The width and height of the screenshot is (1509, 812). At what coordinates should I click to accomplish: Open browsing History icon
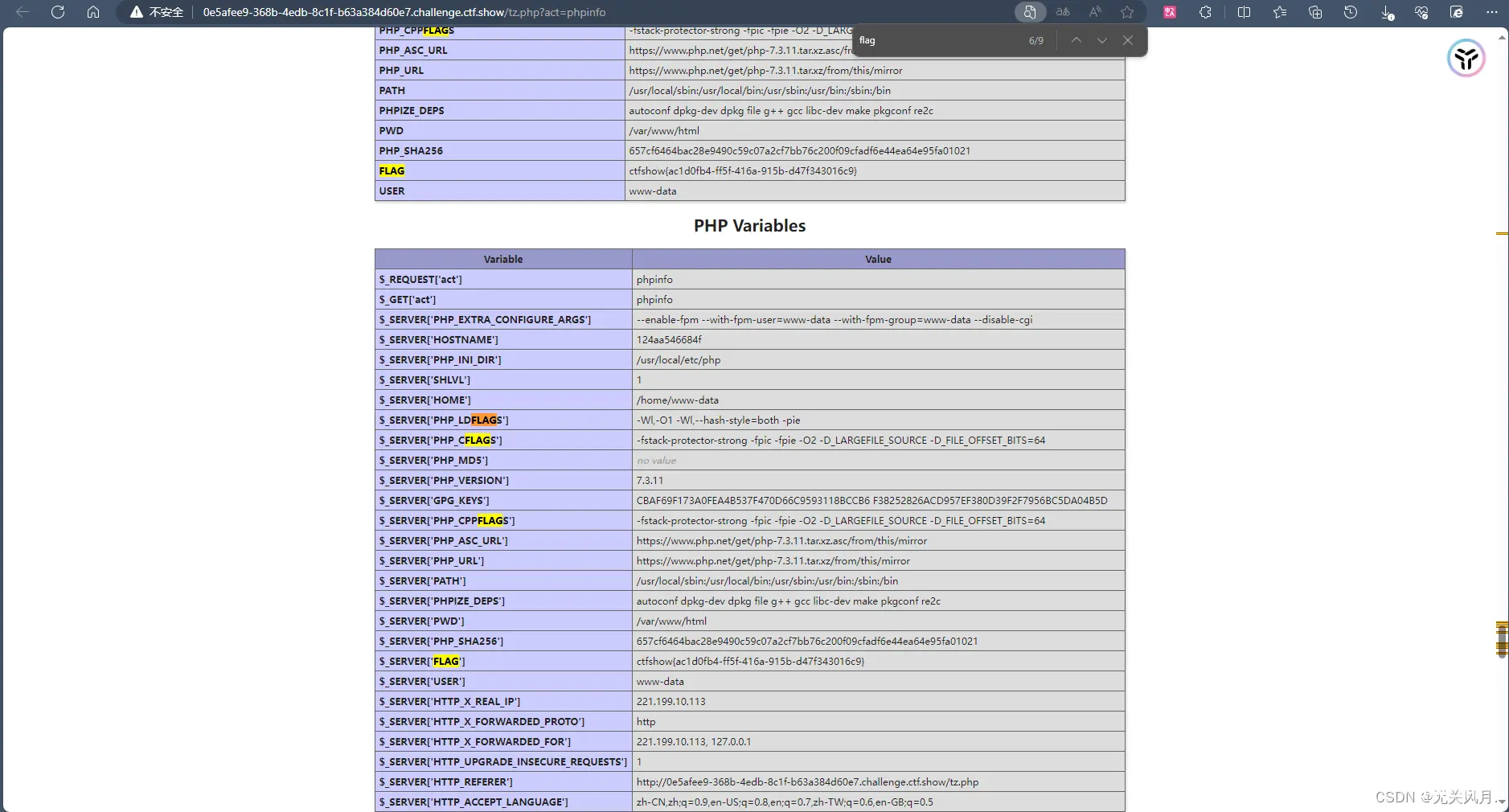coord(1351,12)
